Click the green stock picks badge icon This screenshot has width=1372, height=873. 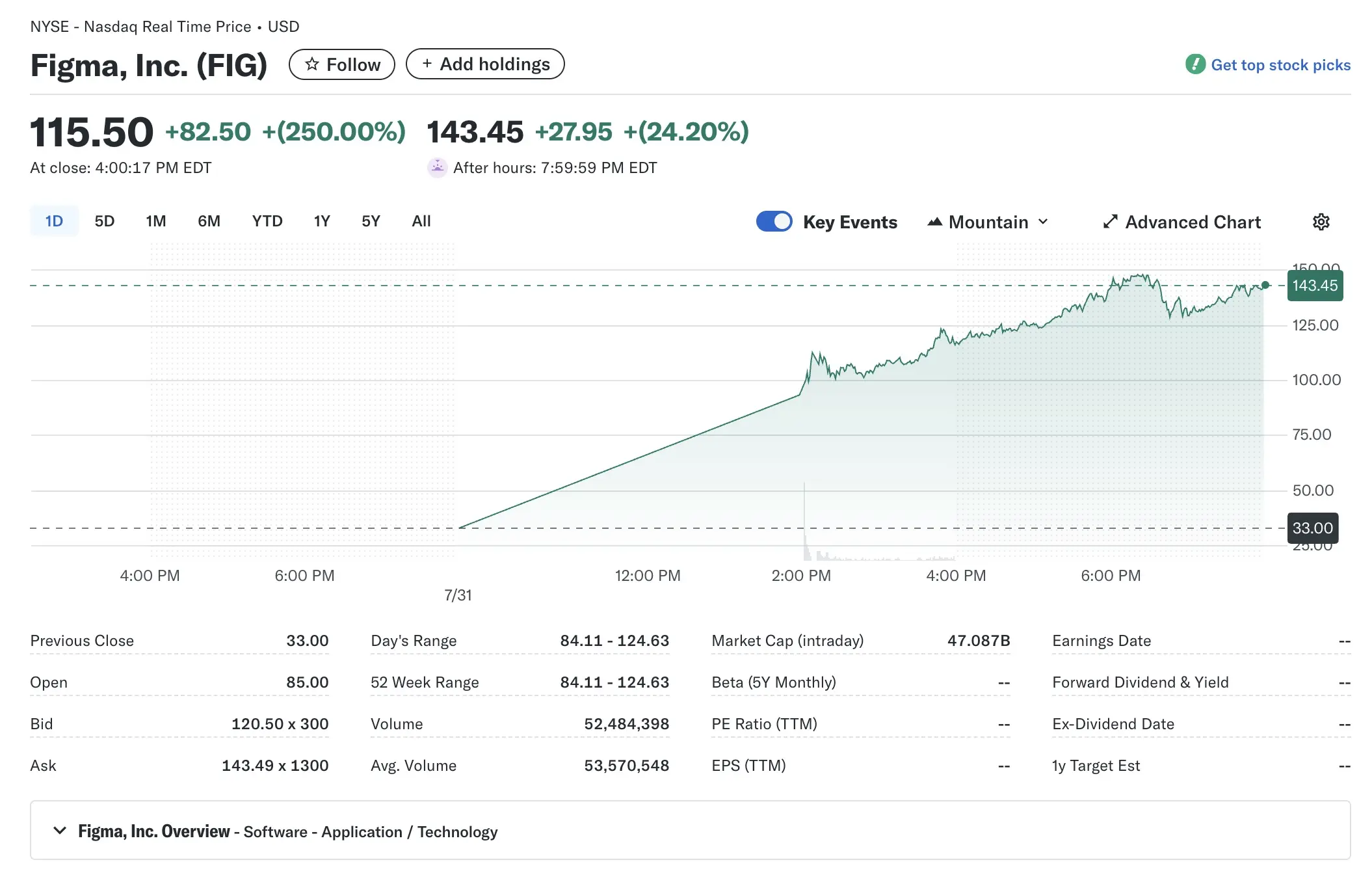[1195, 64]
